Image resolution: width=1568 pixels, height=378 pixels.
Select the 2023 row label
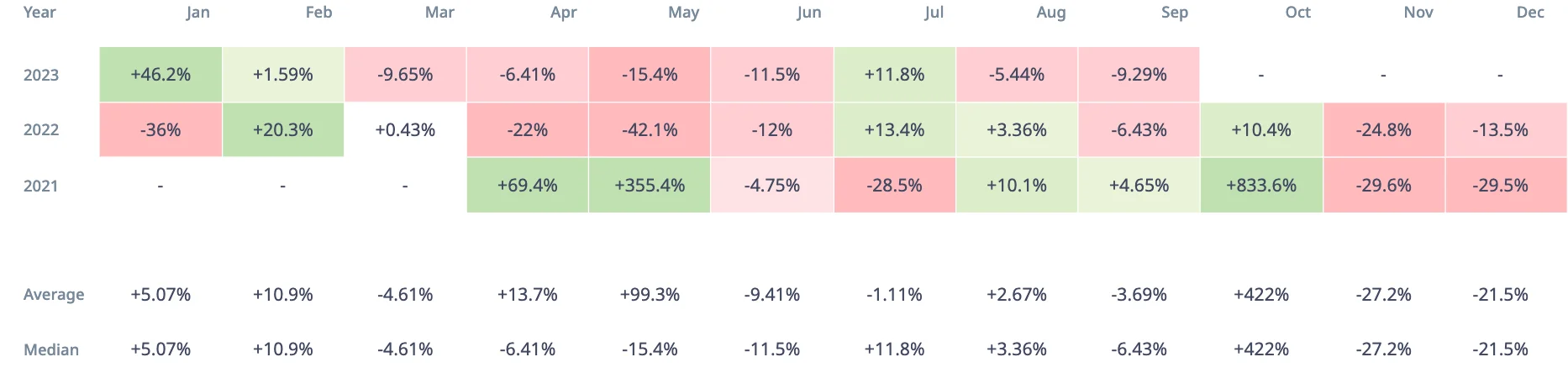(x=41, y=75)
